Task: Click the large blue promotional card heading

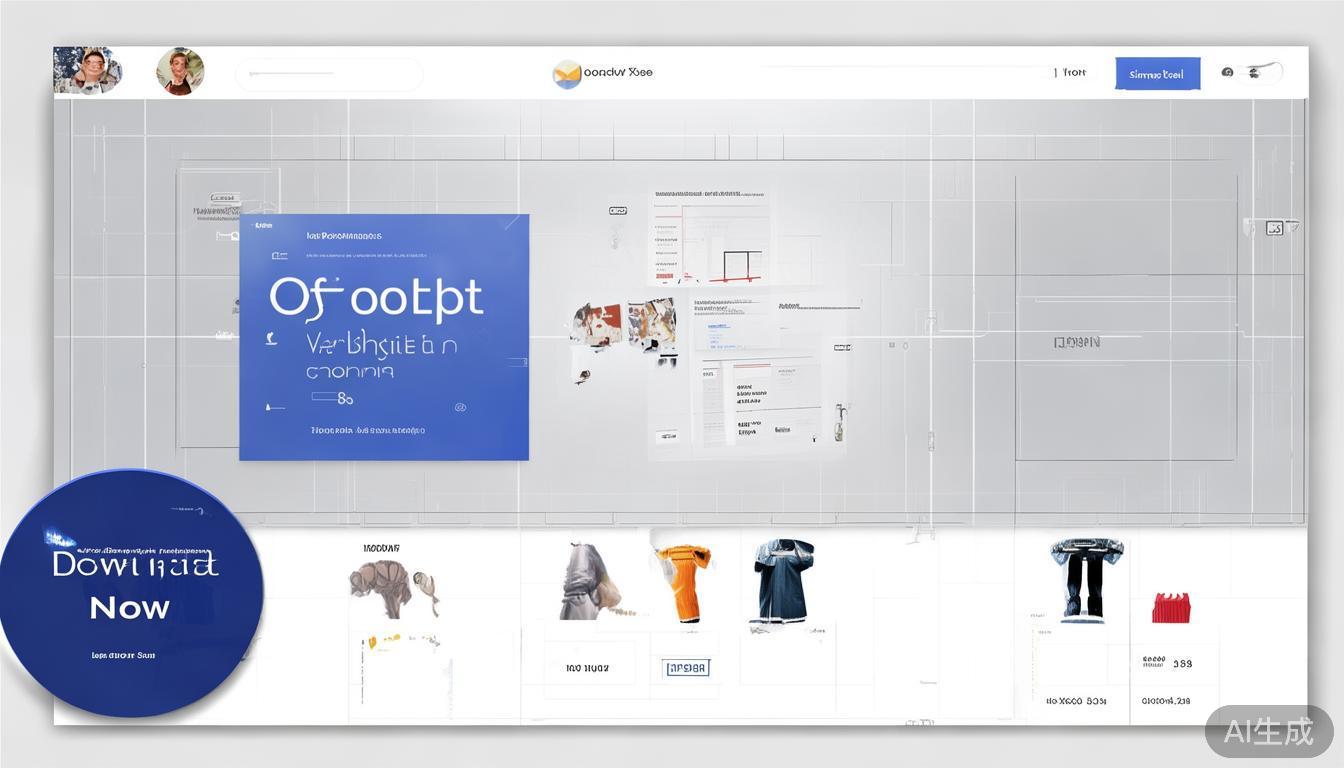Action: tap(376, 297)
